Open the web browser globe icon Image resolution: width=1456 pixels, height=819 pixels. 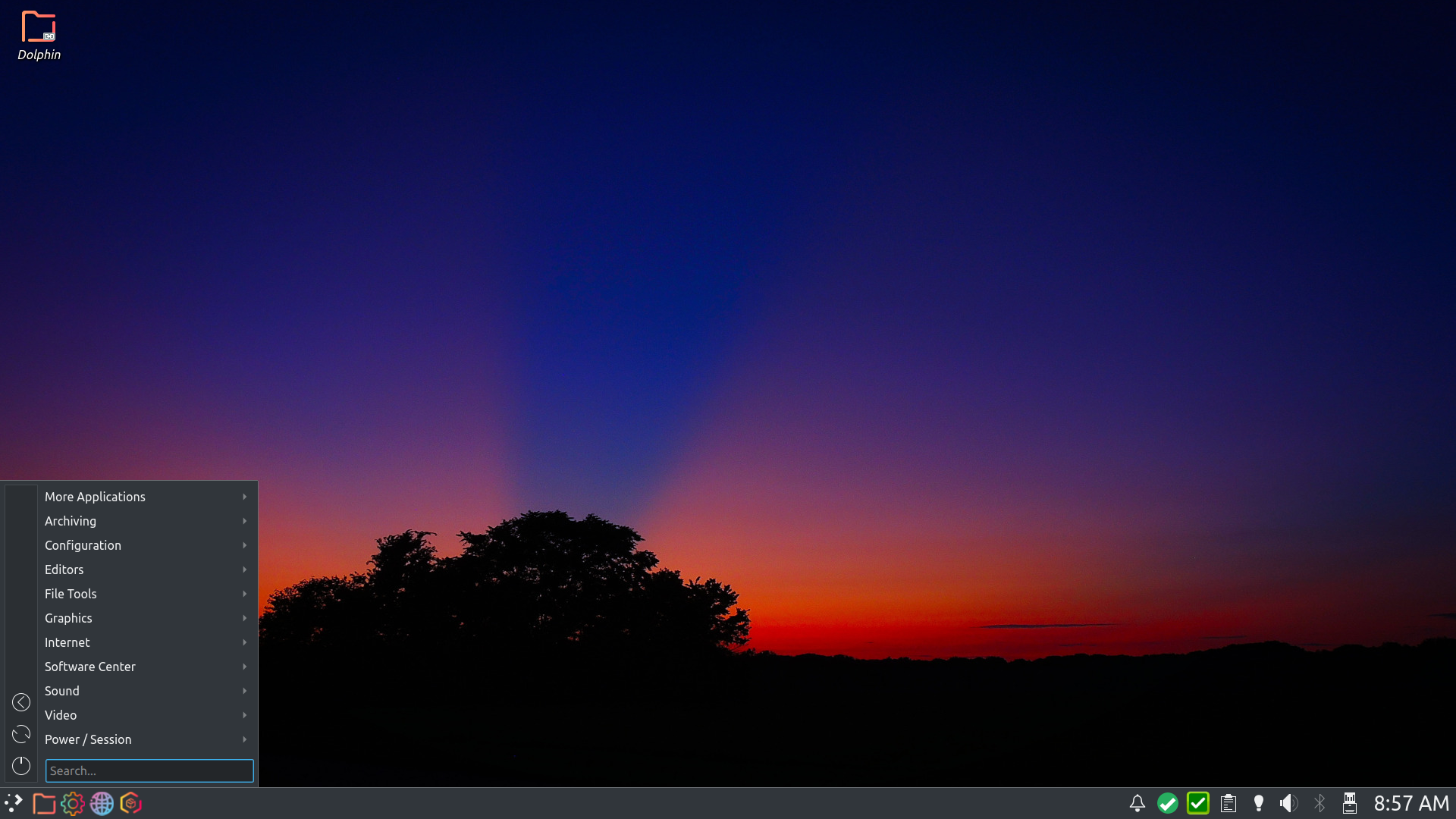click(x=102, y=803)
